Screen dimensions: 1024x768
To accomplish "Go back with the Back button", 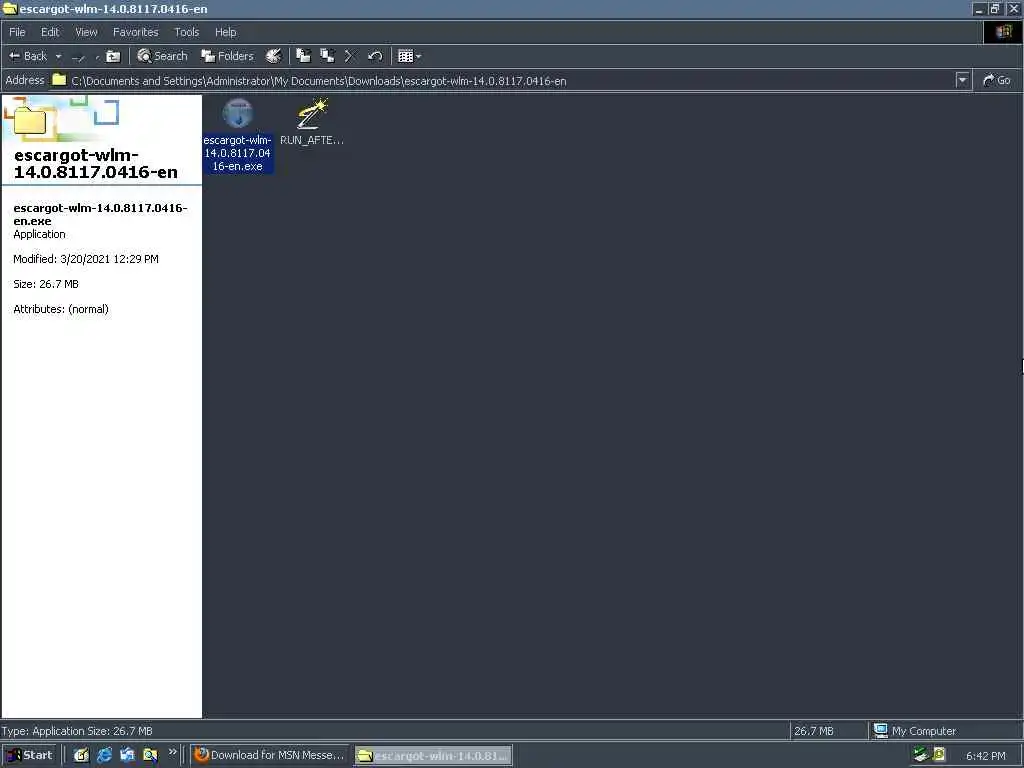I will click(27, 56).
